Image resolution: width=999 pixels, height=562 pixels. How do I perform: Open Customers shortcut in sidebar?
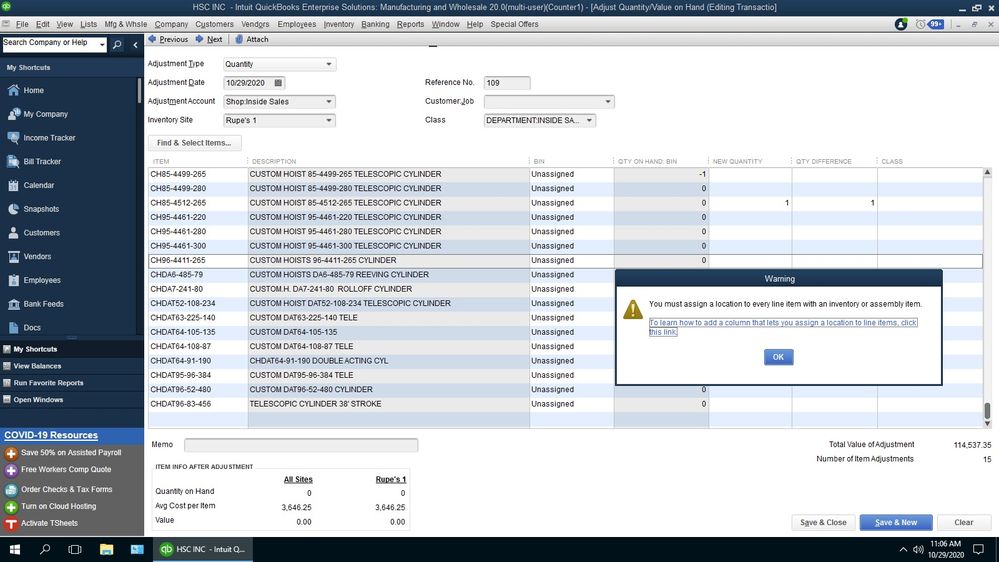click(41, 233)
